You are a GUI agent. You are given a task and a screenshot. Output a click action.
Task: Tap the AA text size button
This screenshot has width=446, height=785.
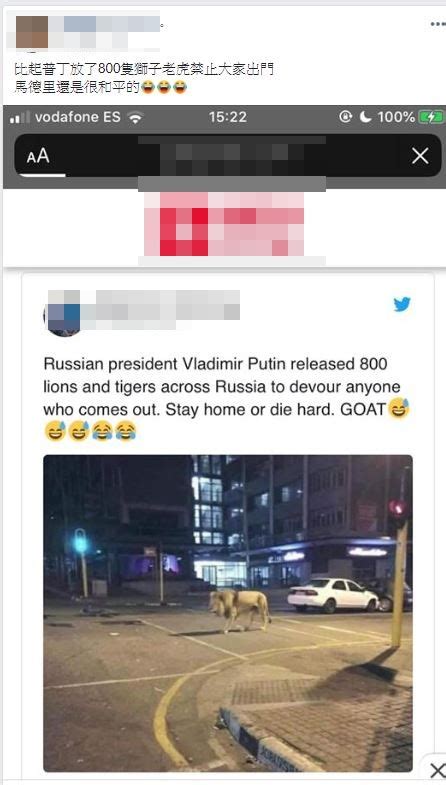38,156
